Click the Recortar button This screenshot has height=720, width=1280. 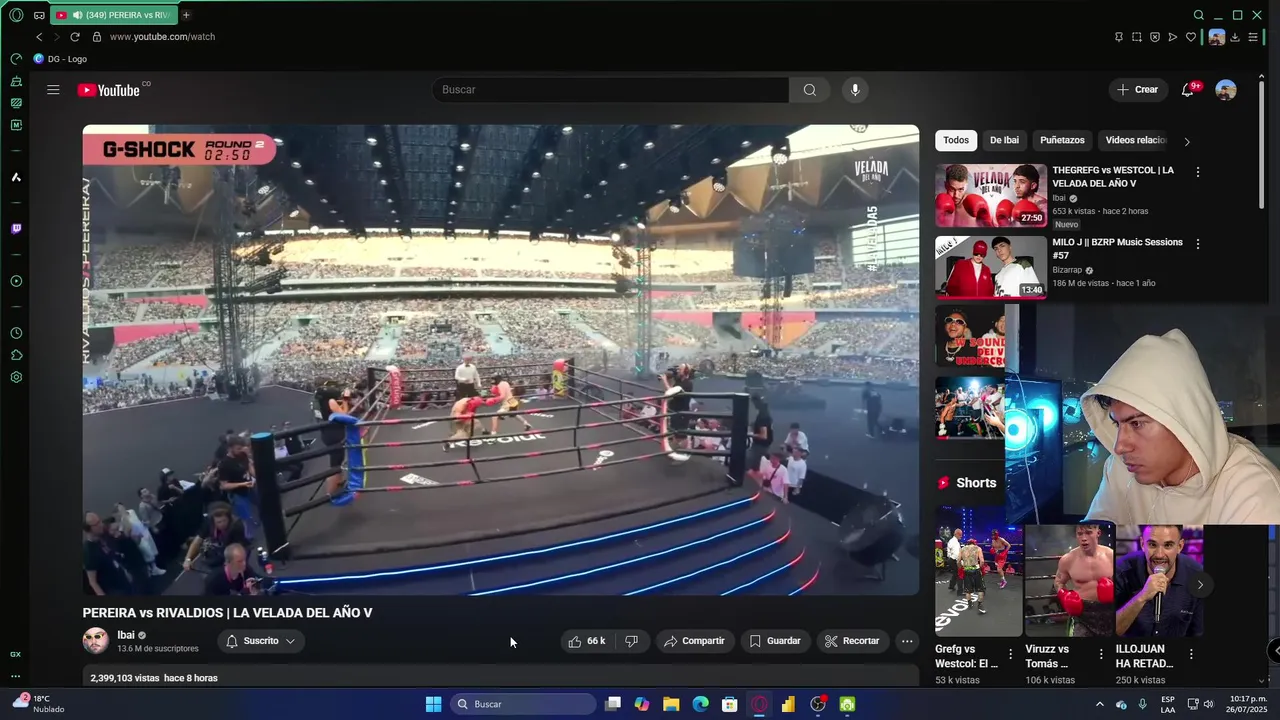pos(852,641)
